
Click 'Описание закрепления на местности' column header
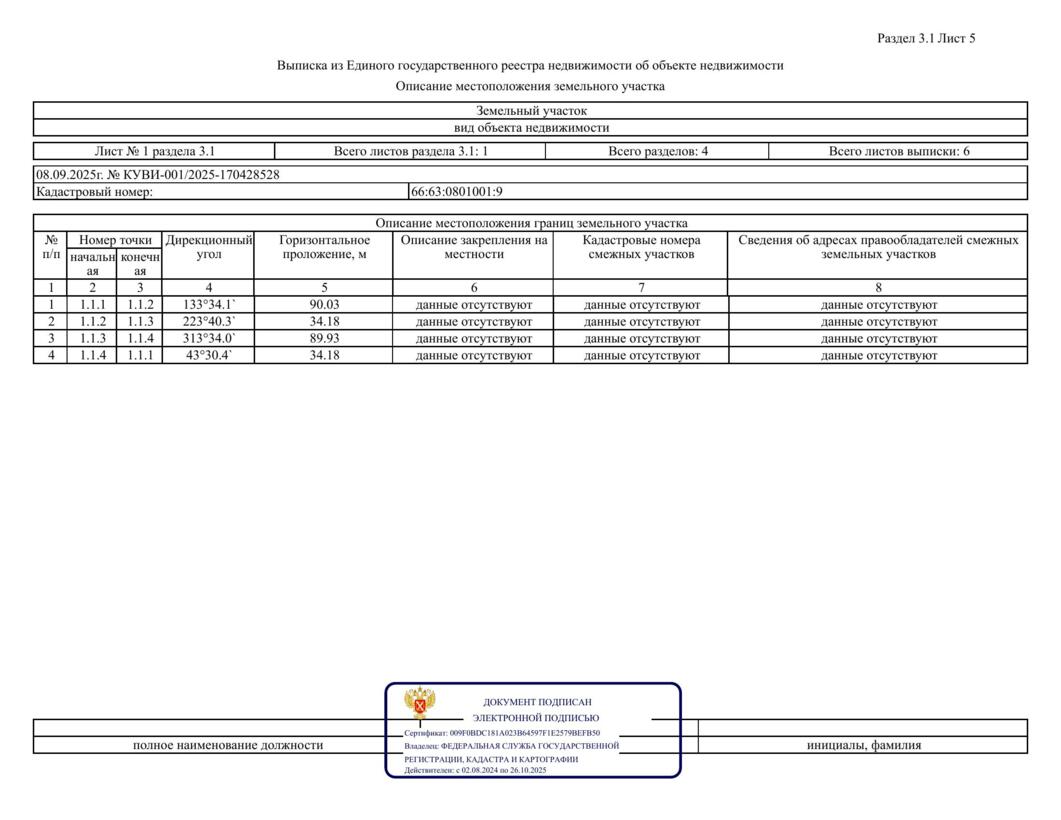(x=474, y=248)
